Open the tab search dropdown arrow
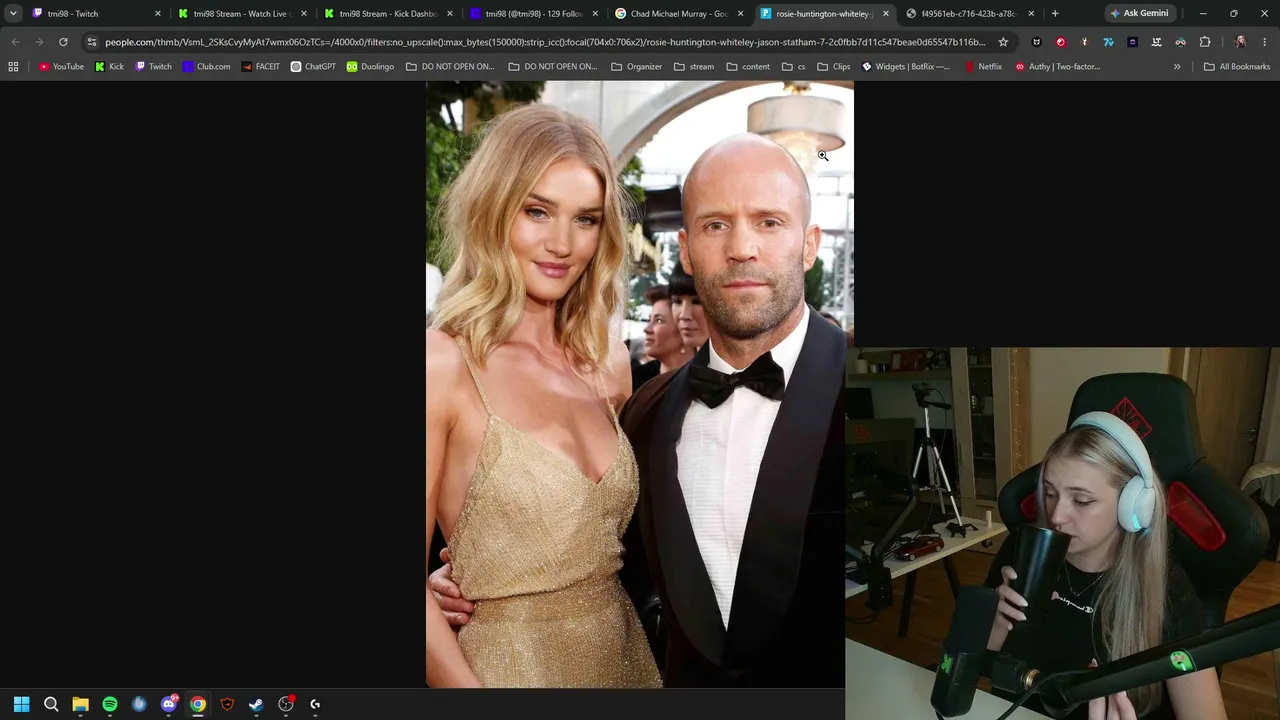This screenshot has width=1280, height=720. point(13,14)
